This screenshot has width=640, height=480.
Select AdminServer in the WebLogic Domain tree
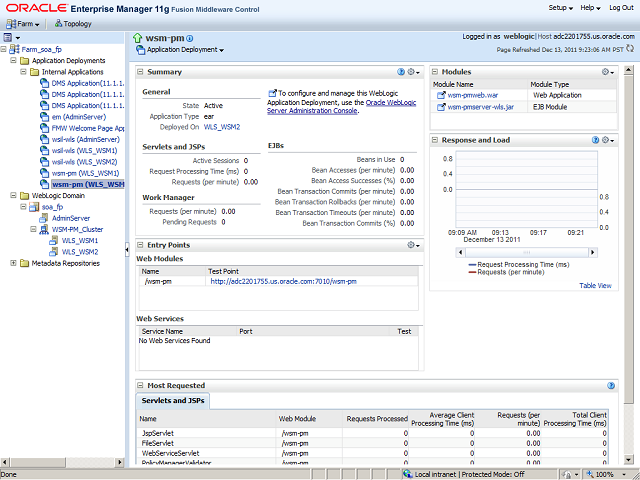pyautogui.click(x=70, y=217)
